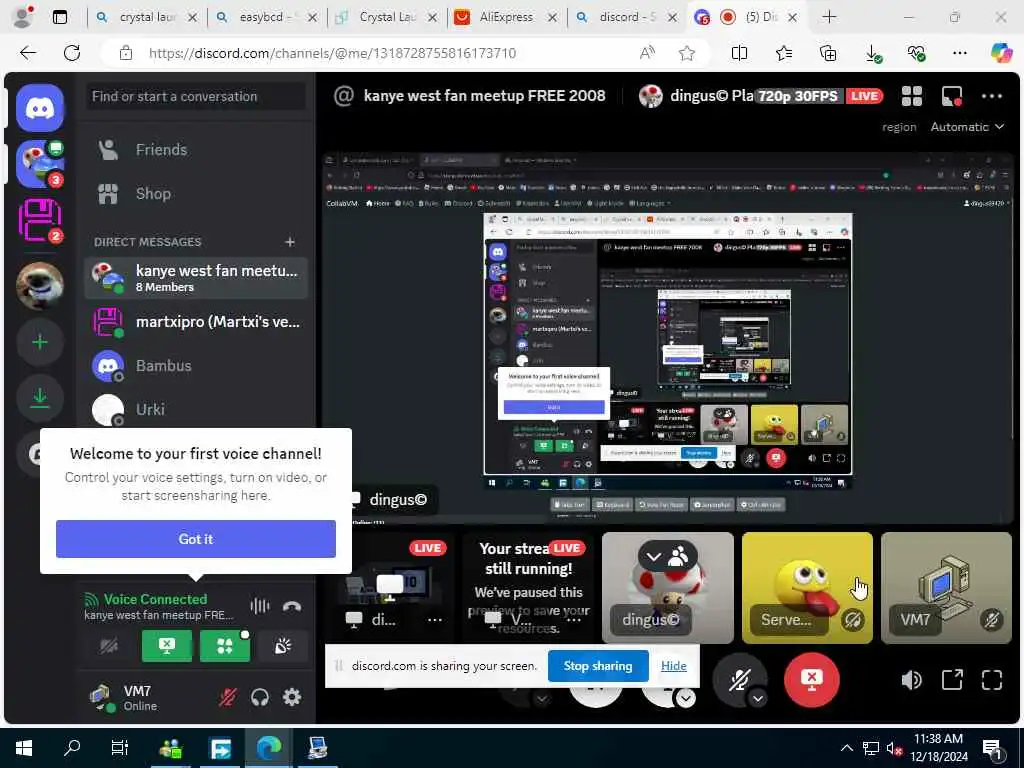This screenshot has width=1024, height=768.
Task: Disconnect from voice with the hang-up icon
Action: click(x=292, y=606)
